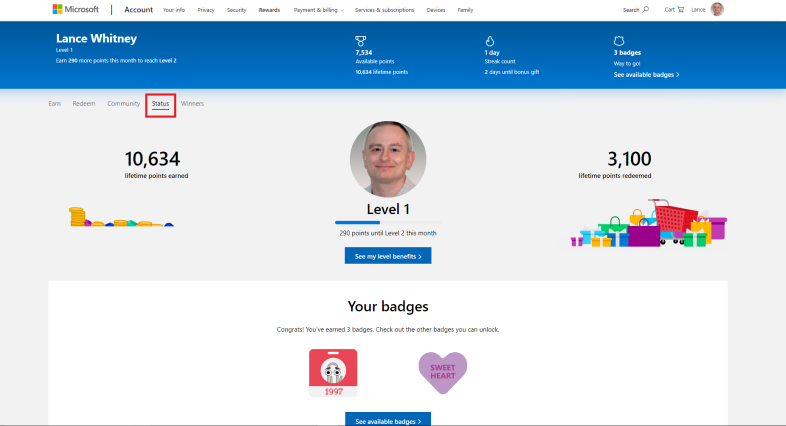This screenshot has width=786, height=426.
Task: Click Lance's profile avatar in header
Action: (717, 10)
